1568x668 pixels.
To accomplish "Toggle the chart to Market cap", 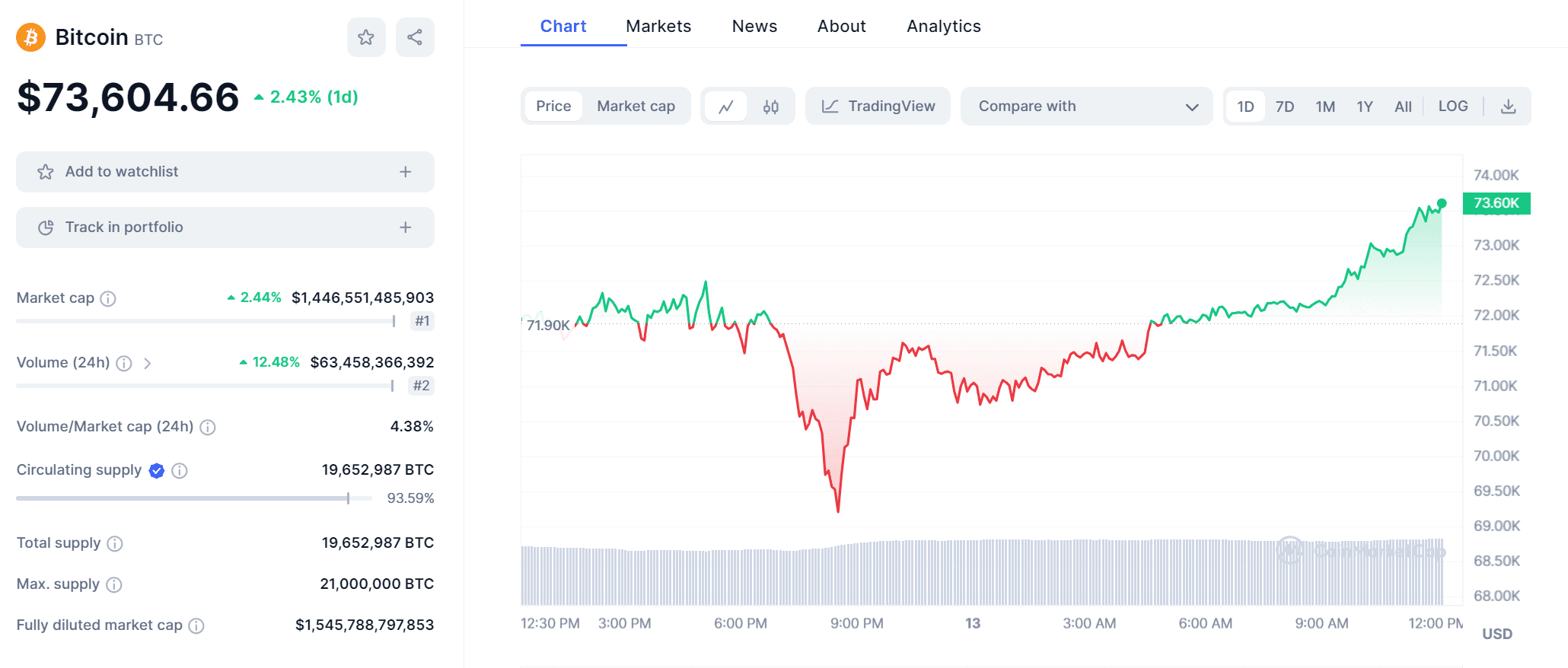I will click(636, 107).
